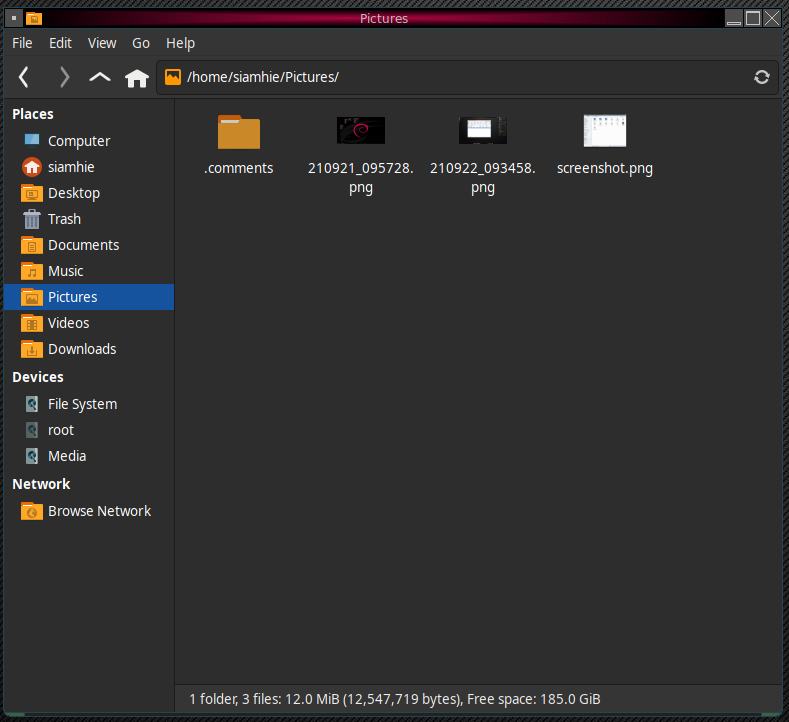Click the /home/siamhie/Pictures/ path field
Viewport: 789px width, 722px height.
467,77
